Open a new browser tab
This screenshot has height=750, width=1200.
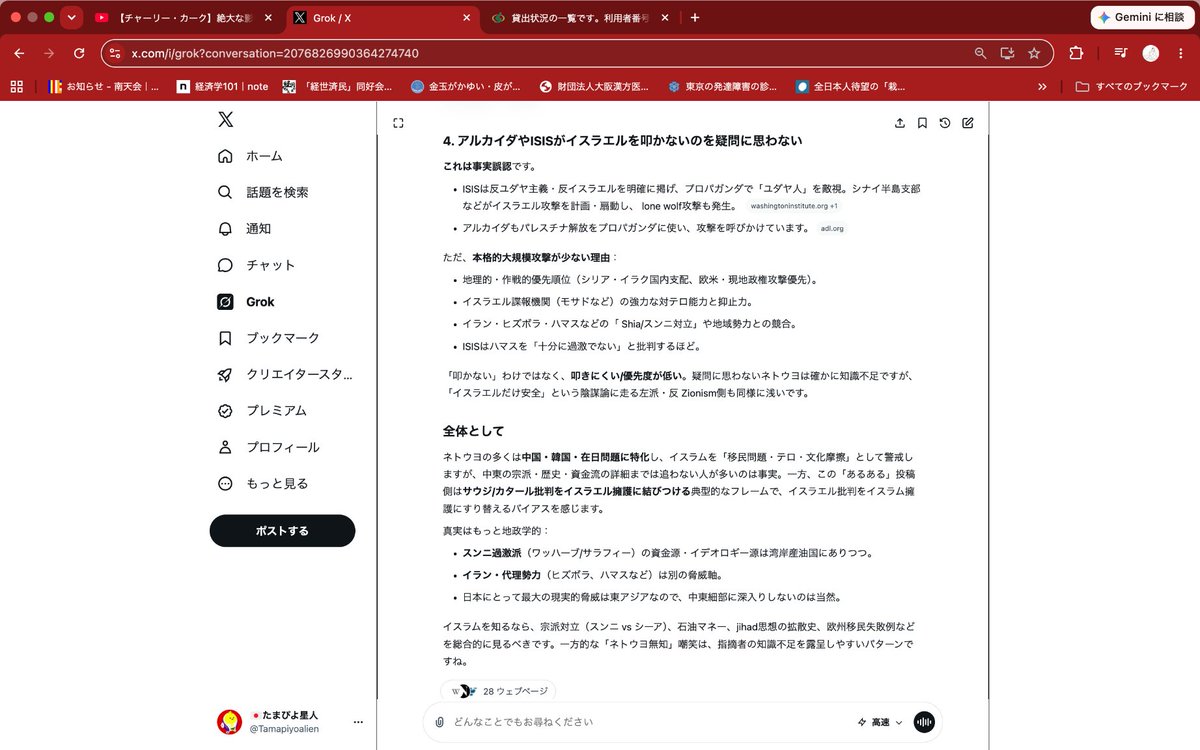695,17
